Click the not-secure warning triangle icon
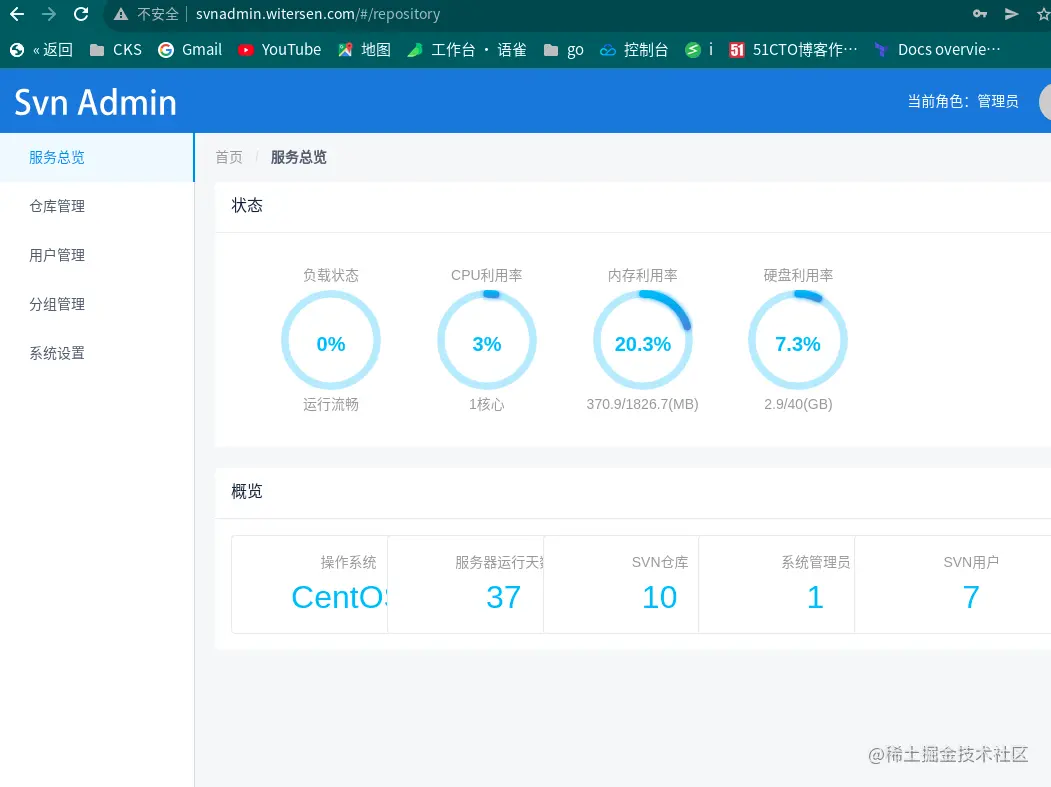Viewport: 1051px width, 787px height. point(121,14)
